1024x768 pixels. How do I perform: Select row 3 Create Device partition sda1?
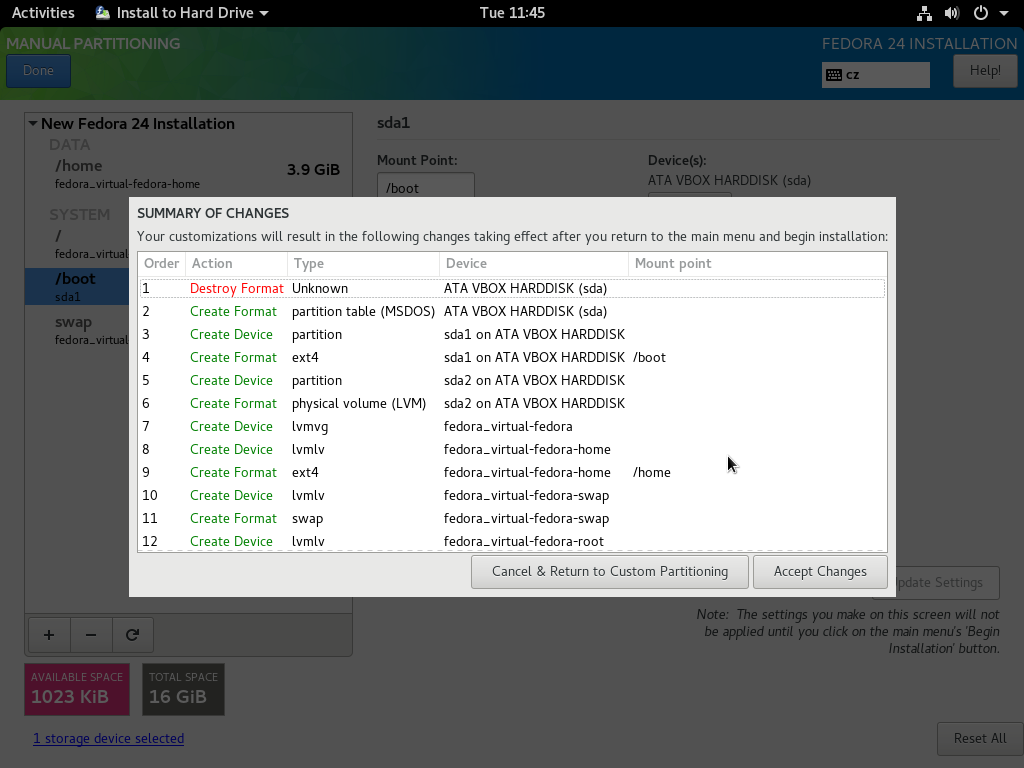point(512,334)
